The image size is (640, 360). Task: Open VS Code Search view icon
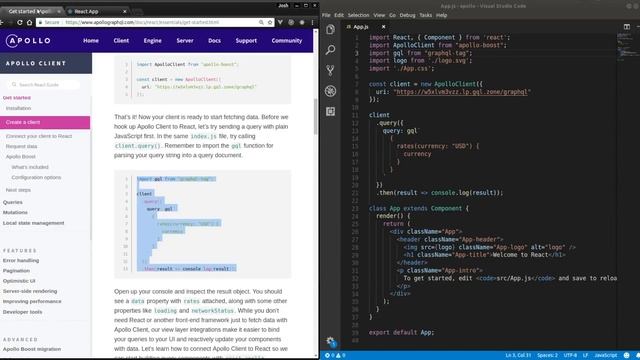(x=330, y=50)
